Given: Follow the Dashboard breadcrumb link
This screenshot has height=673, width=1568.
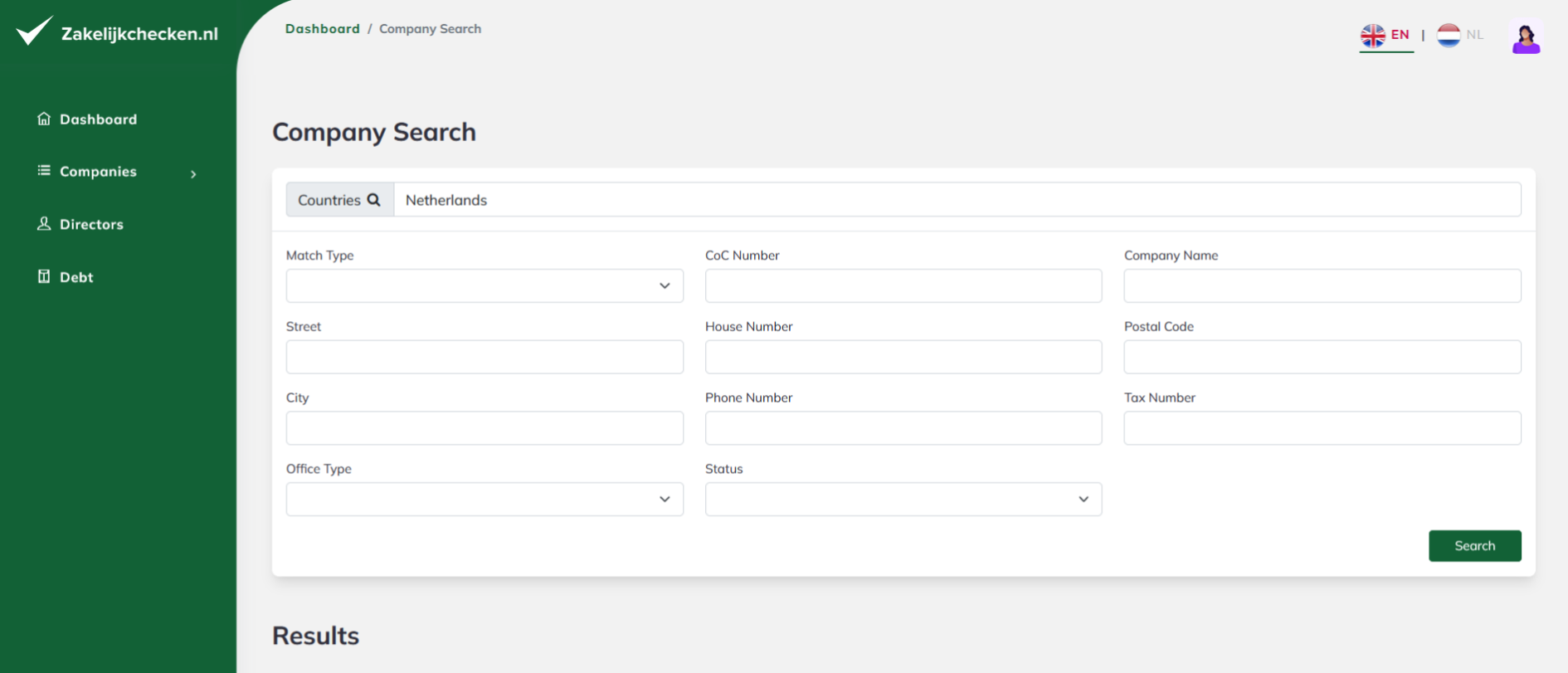Looking at the screenshot, I should coord(322,29).
